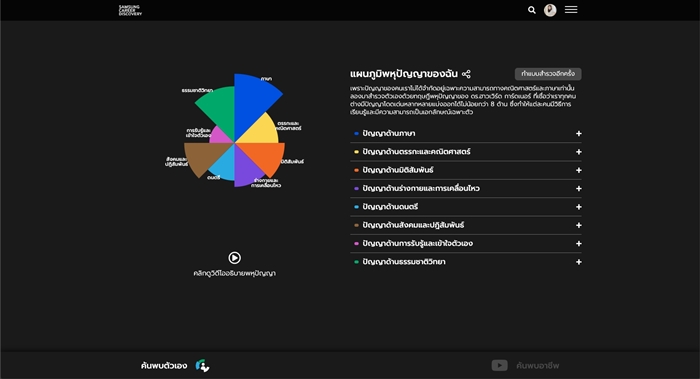Open the ปัญญาด้านสังคมและปฏิสัมพันธ์ row label

(x=413, y=225)
